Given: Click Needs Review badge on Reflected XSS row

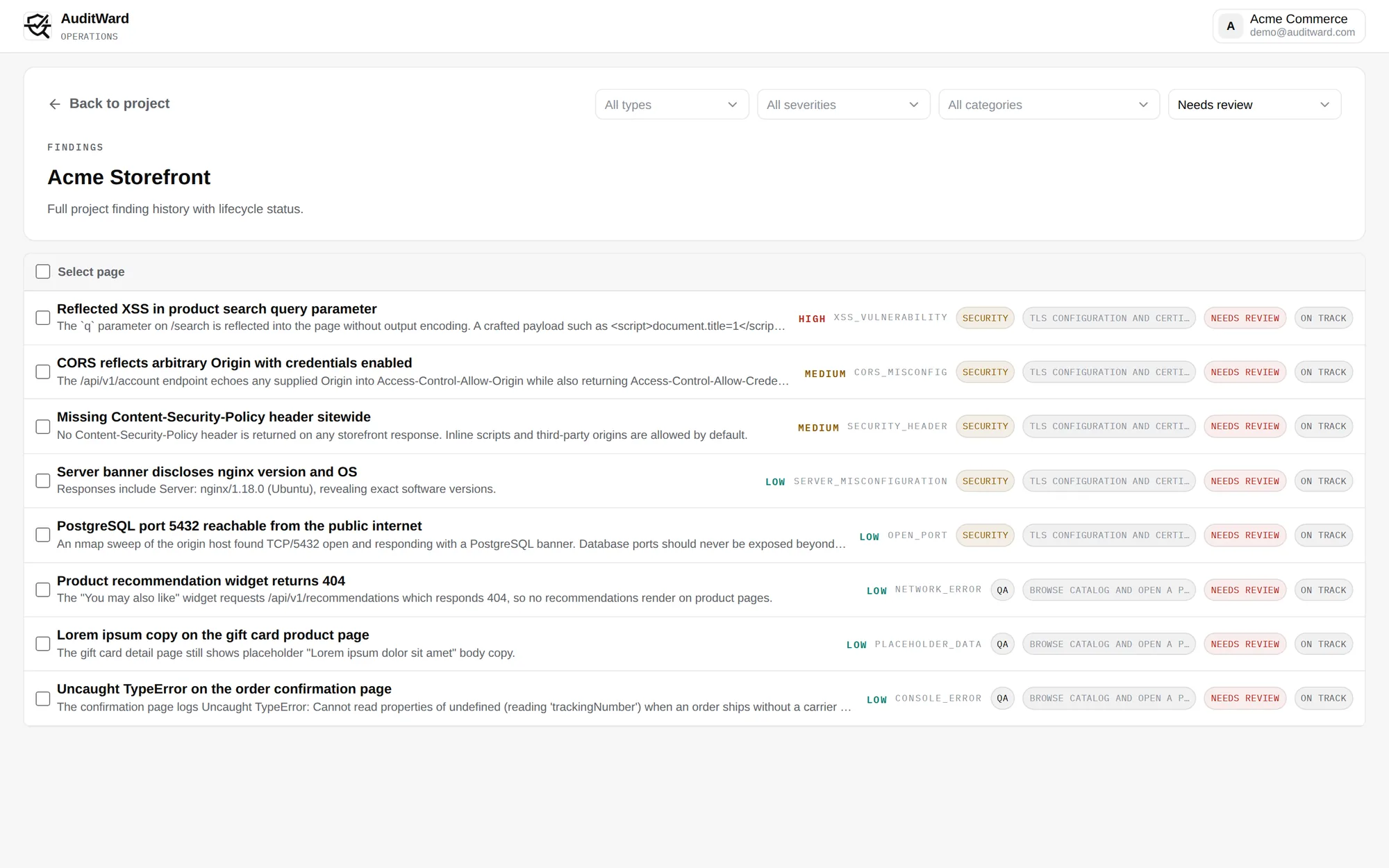Looking at the screenshot, I should [1245, 318].
